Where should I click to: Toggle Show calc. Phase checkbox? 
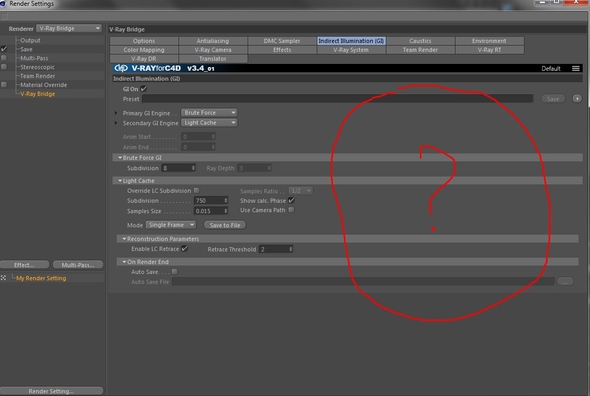pos(291,200)
